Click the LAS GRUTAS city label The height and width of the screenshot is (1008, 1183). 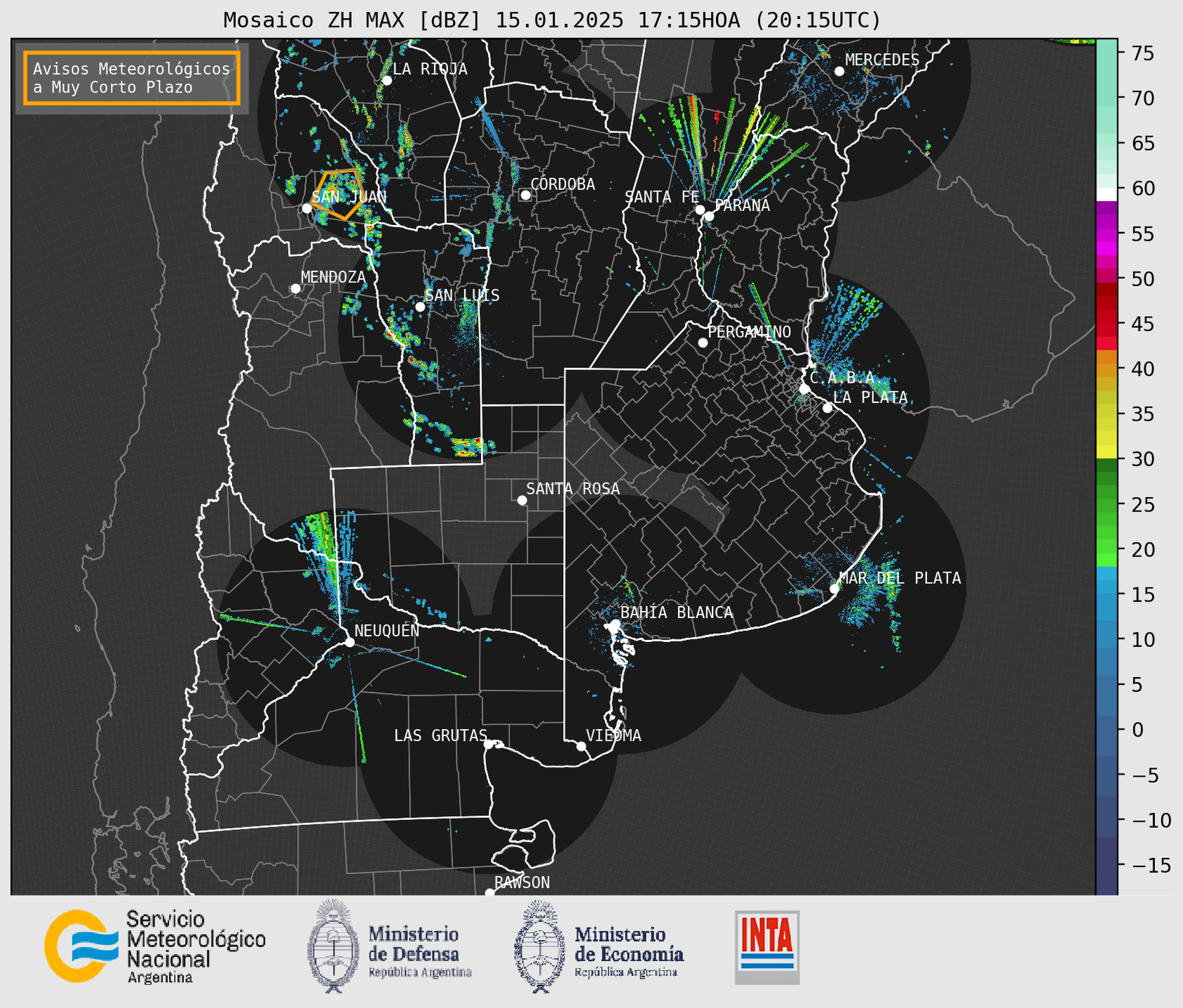tap(440, 735)
